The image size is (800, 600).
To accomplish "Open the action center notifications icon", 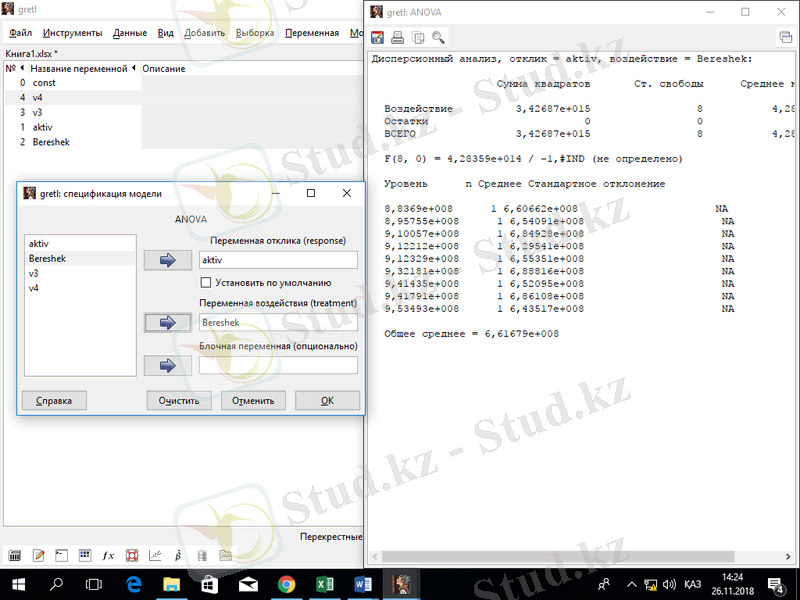I will 776,585.
